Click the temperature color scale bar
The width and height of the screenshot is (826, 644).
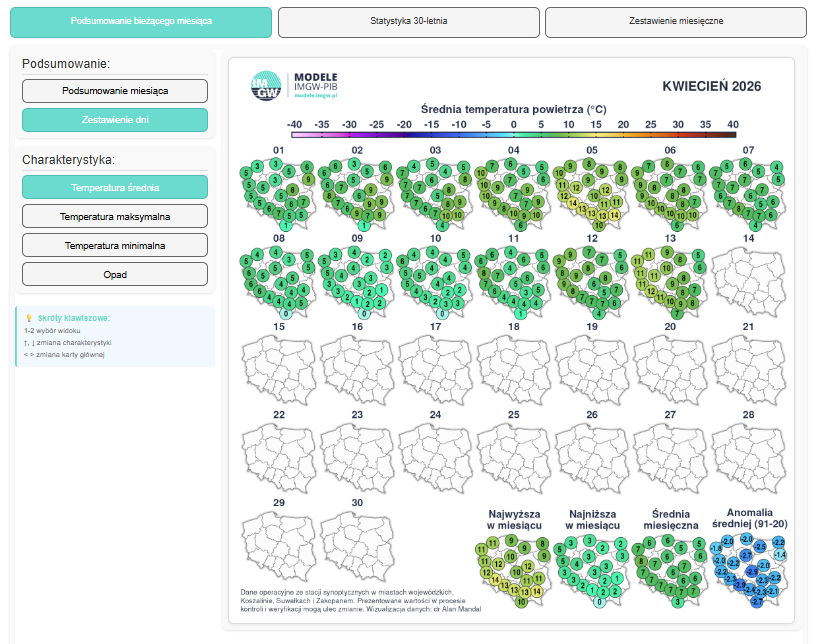[x=513, y=135]
